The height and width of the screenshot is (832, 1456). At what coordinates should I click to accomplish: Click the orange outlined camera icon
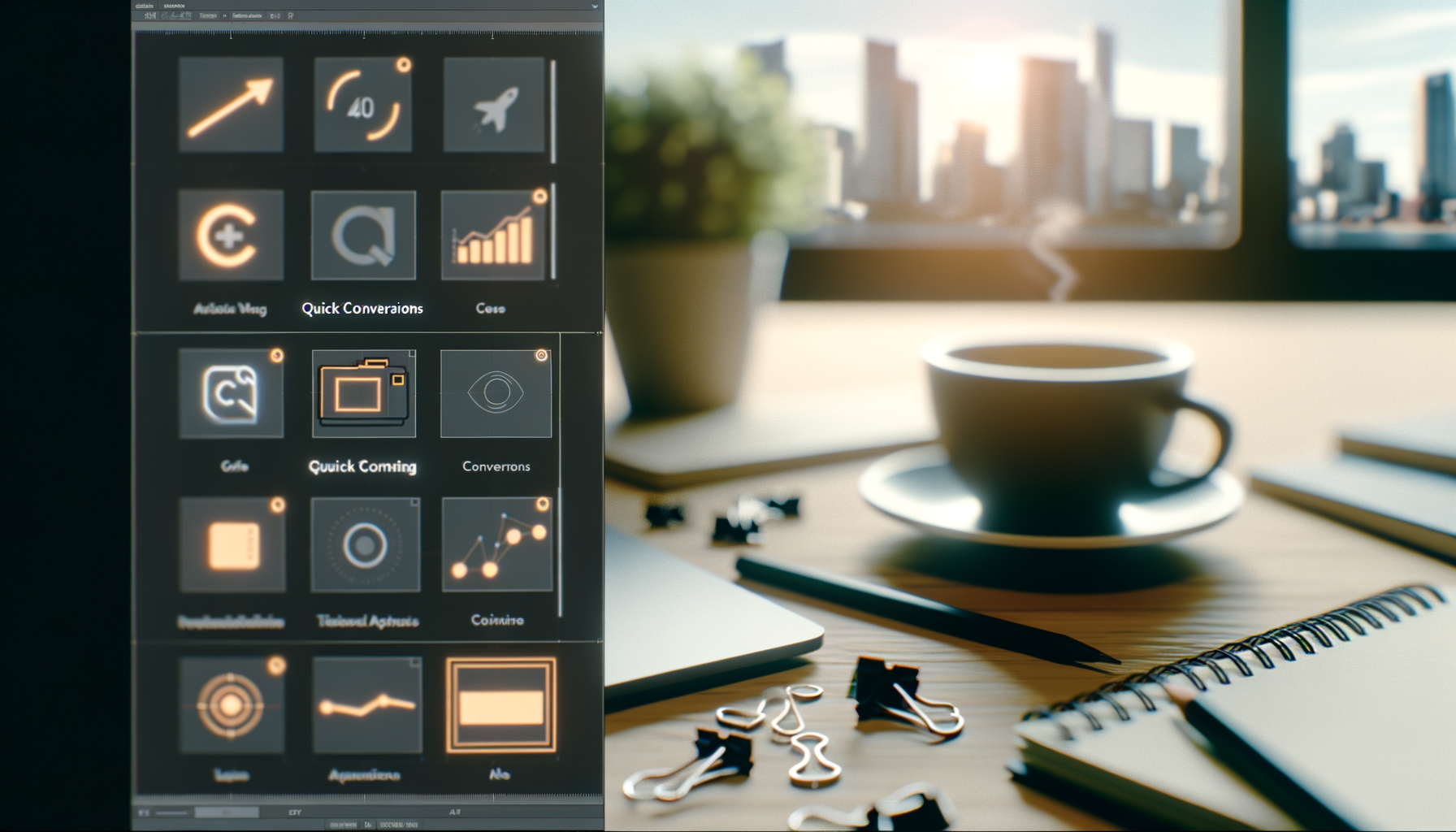click(x=364, y=393)
